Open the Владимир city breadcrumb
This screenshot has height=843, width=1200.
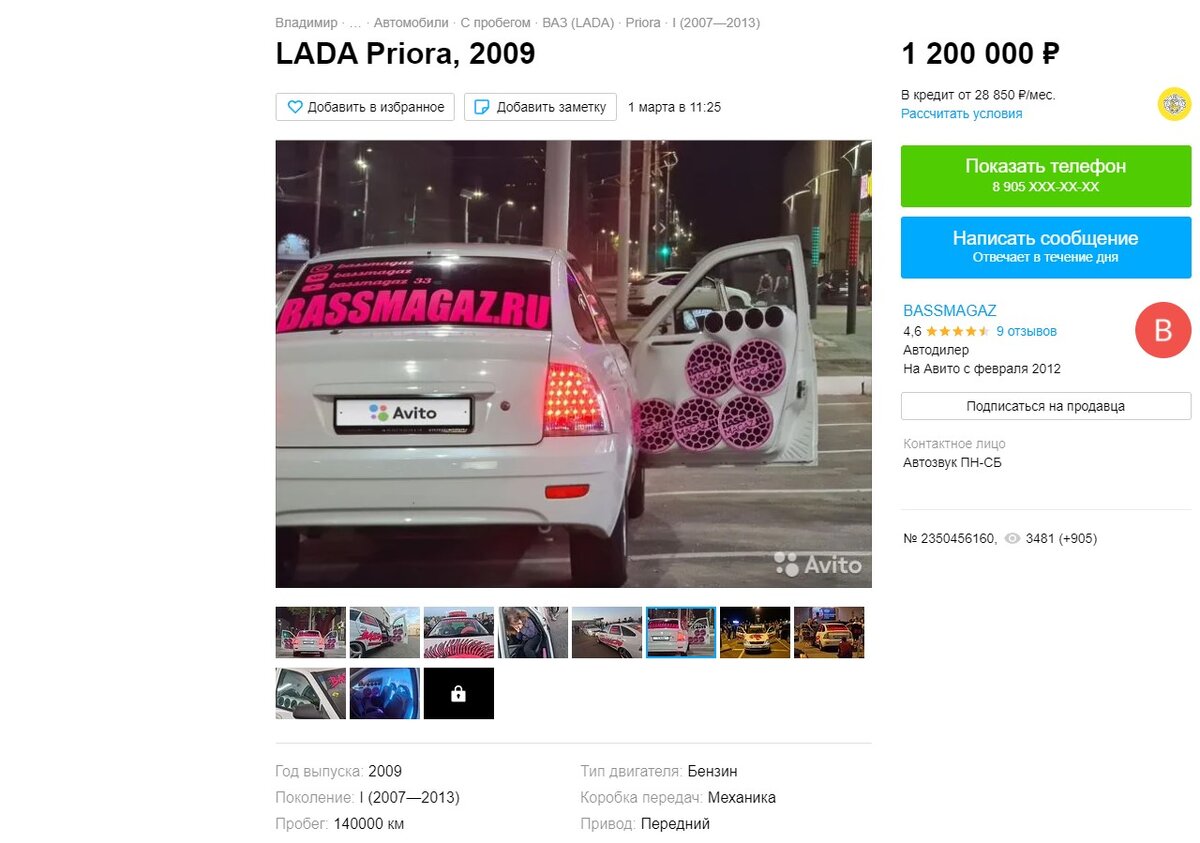pyautogui.click(x=306, y=23)
